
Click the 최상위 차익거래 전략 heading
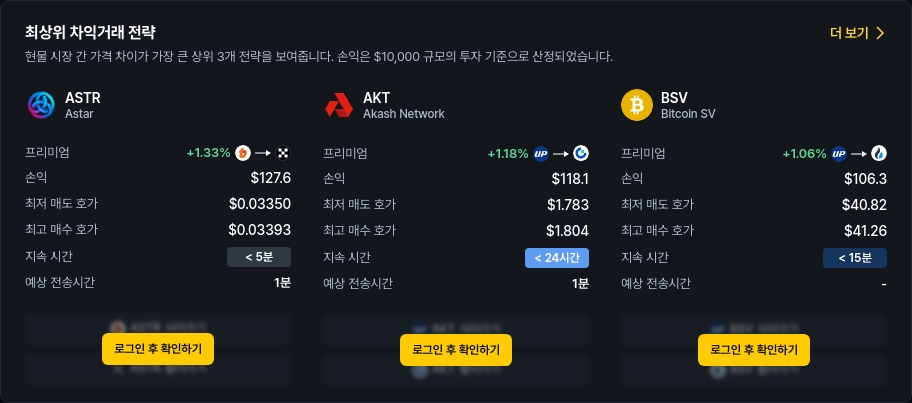point(90,32)
